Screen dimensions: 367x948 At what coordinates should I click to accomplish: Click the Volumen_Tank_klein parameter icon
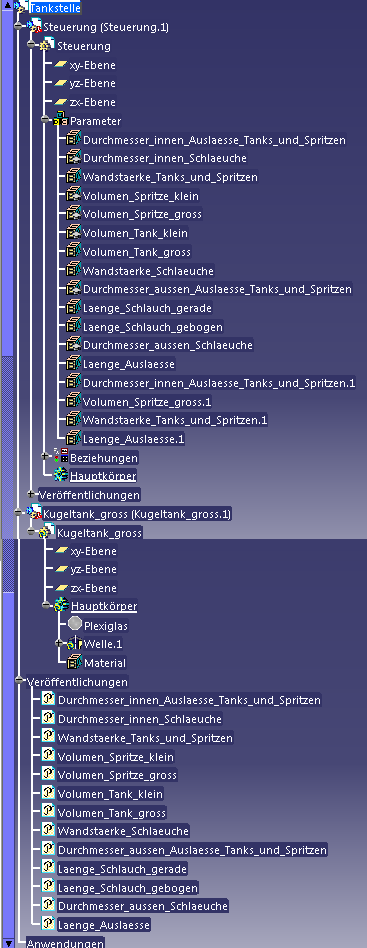pos(73,232)
